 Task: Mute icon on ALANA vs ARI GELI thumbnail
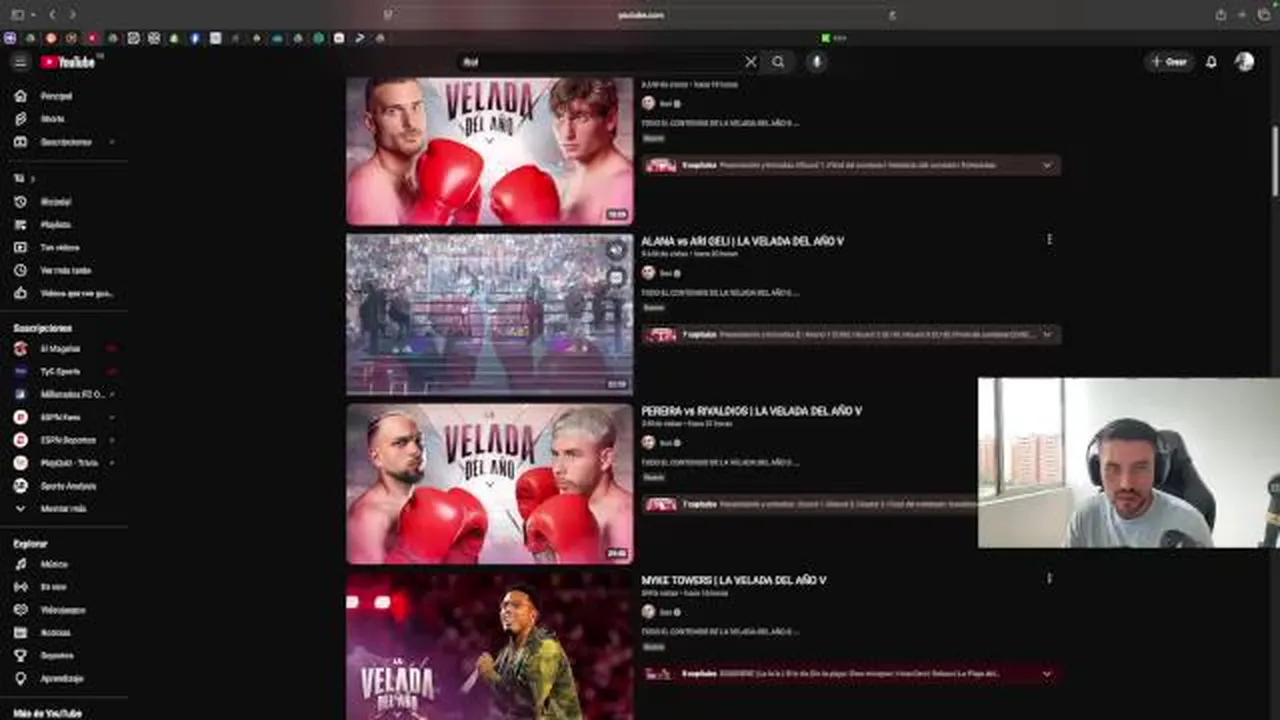(616, 251)
